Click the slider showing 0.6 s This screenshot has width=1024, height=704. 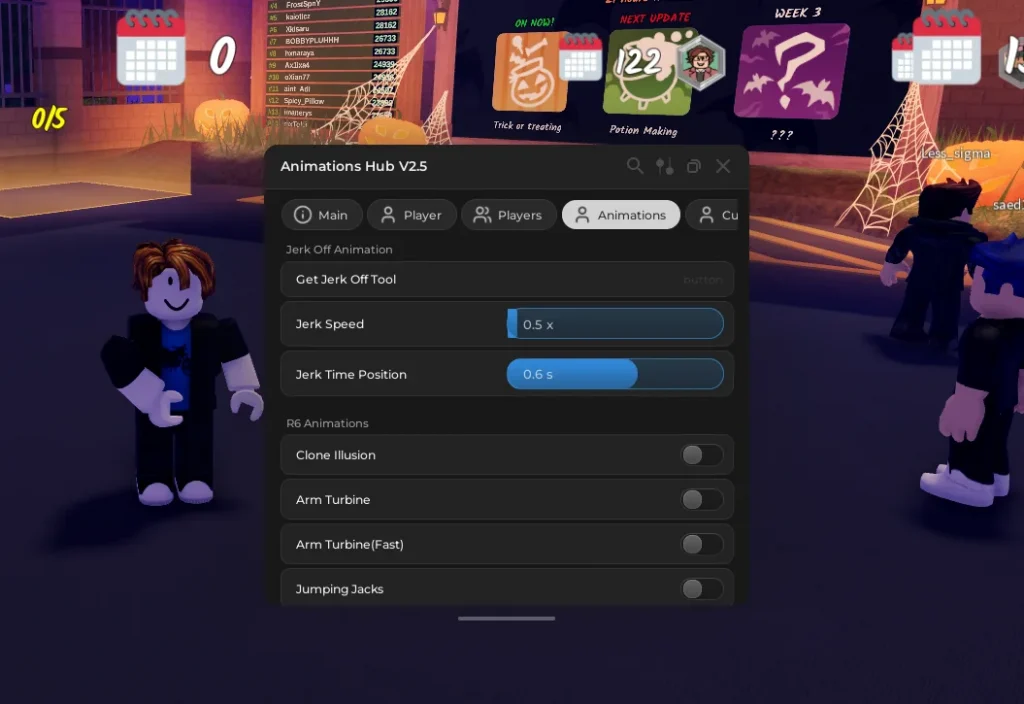[x=615, y=374]
